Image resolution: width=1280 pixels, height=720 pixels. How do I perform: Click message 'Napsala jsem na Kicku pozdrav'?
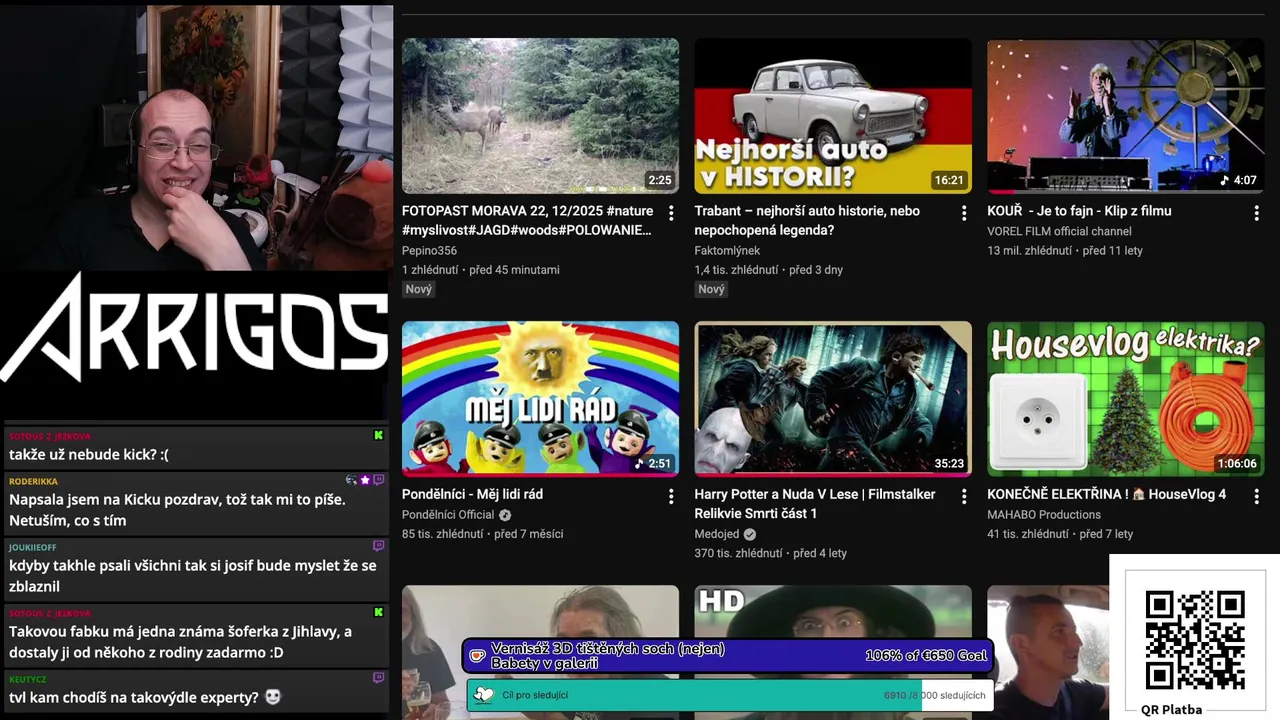coord(177,510)
